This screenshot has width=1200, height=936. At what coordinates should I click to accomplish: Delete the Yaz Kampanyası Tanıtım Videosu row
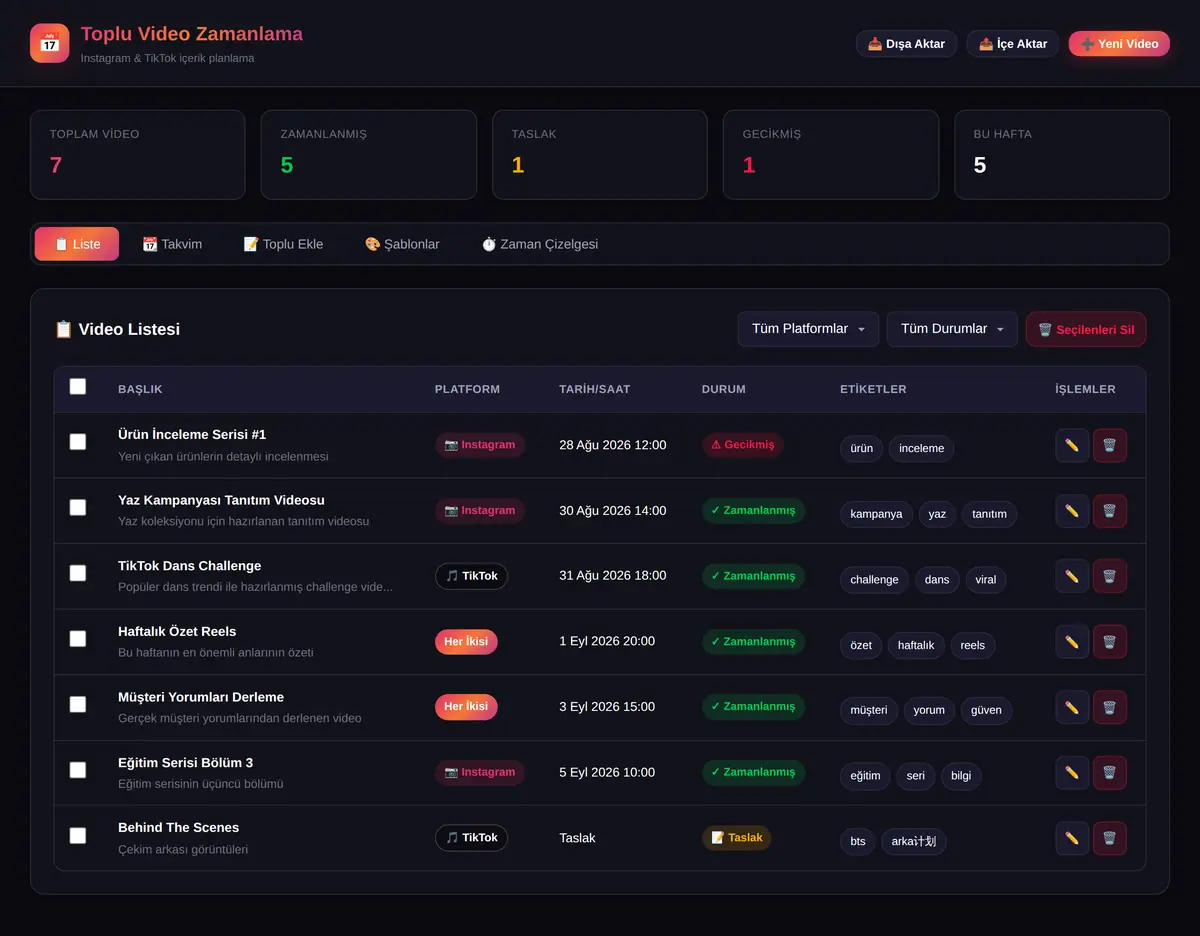click(1109, 511)
